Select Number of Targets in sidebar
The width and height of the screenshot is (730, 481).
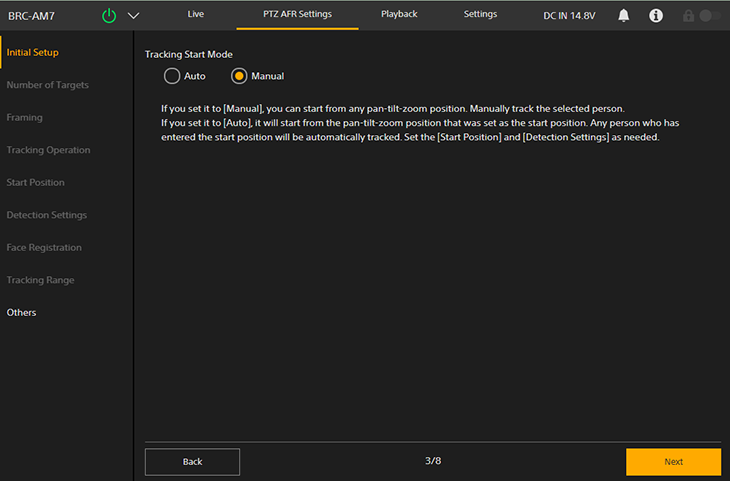[x=47, y=85]
